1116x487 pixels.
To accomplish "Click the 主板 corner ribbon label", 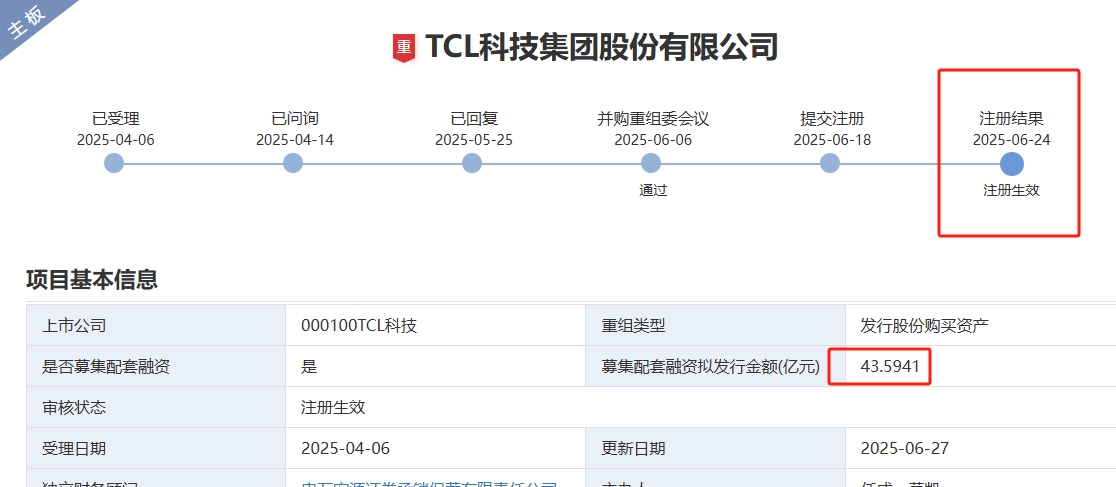I will click(x=26, y=22).
